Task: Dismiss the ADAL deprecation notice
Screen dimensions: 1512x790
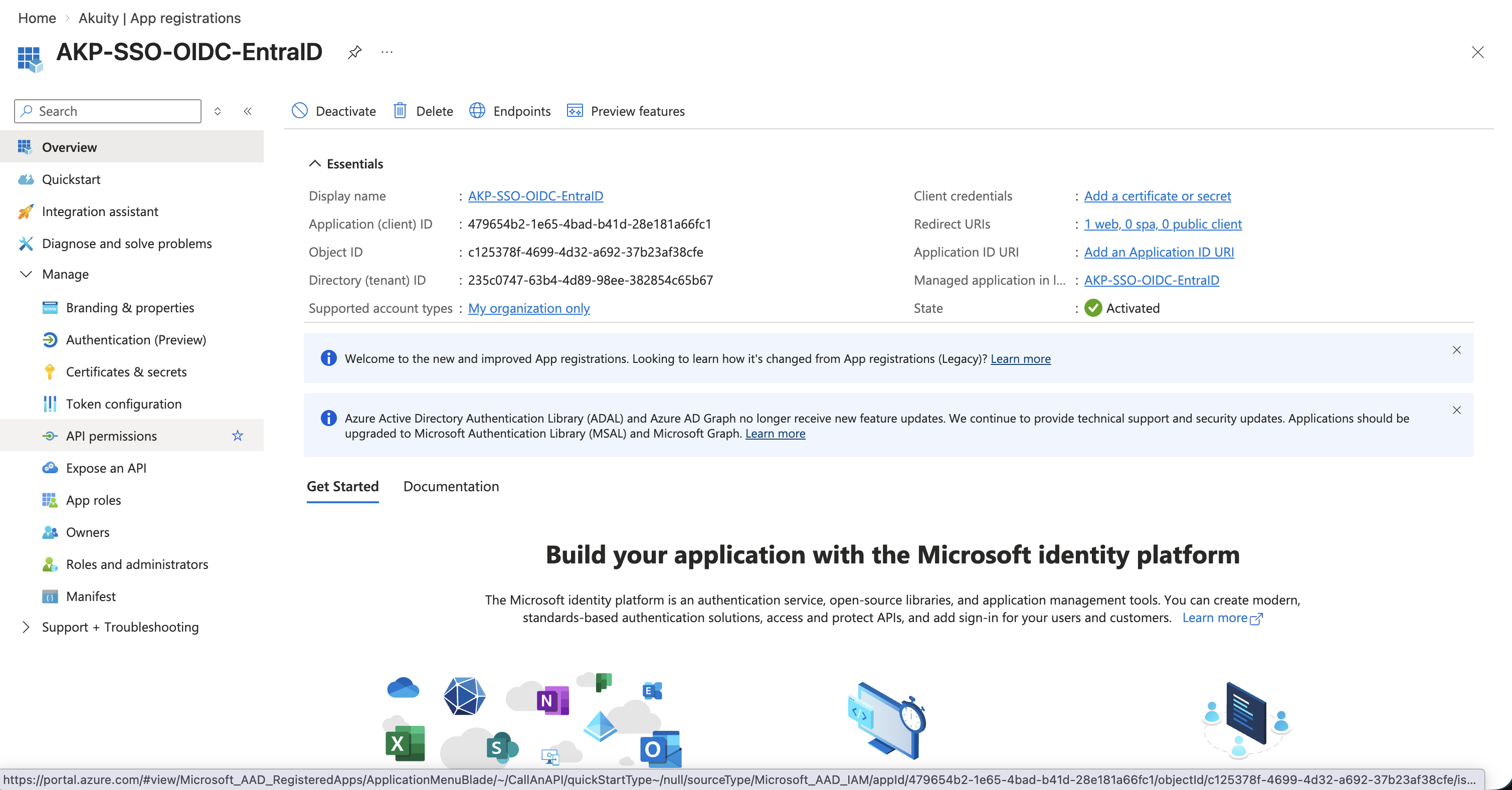Action: [1456, 410]
